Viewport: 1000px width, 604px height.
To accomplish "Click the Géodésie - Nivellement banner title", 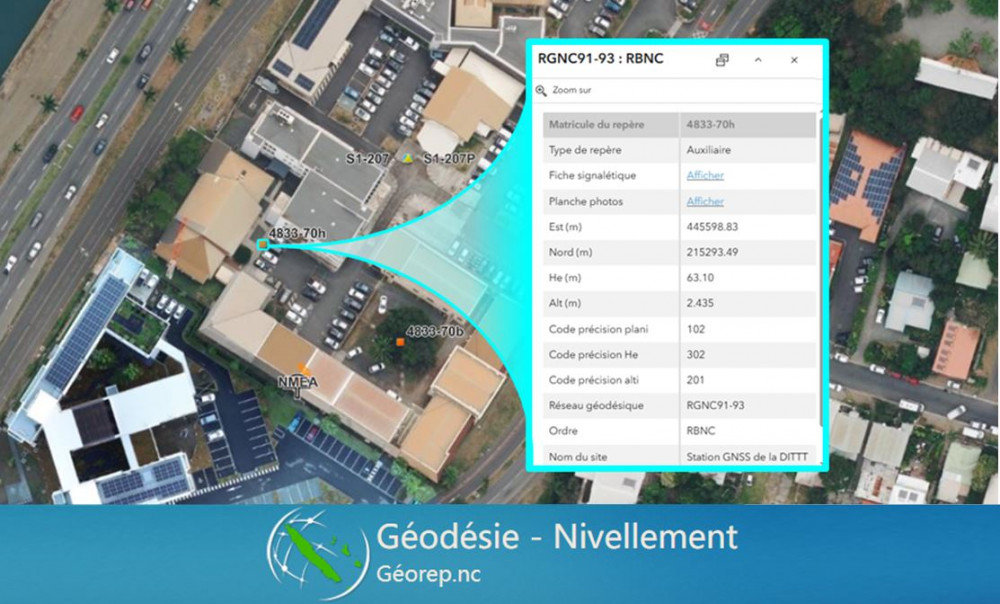I will point(556,537).
